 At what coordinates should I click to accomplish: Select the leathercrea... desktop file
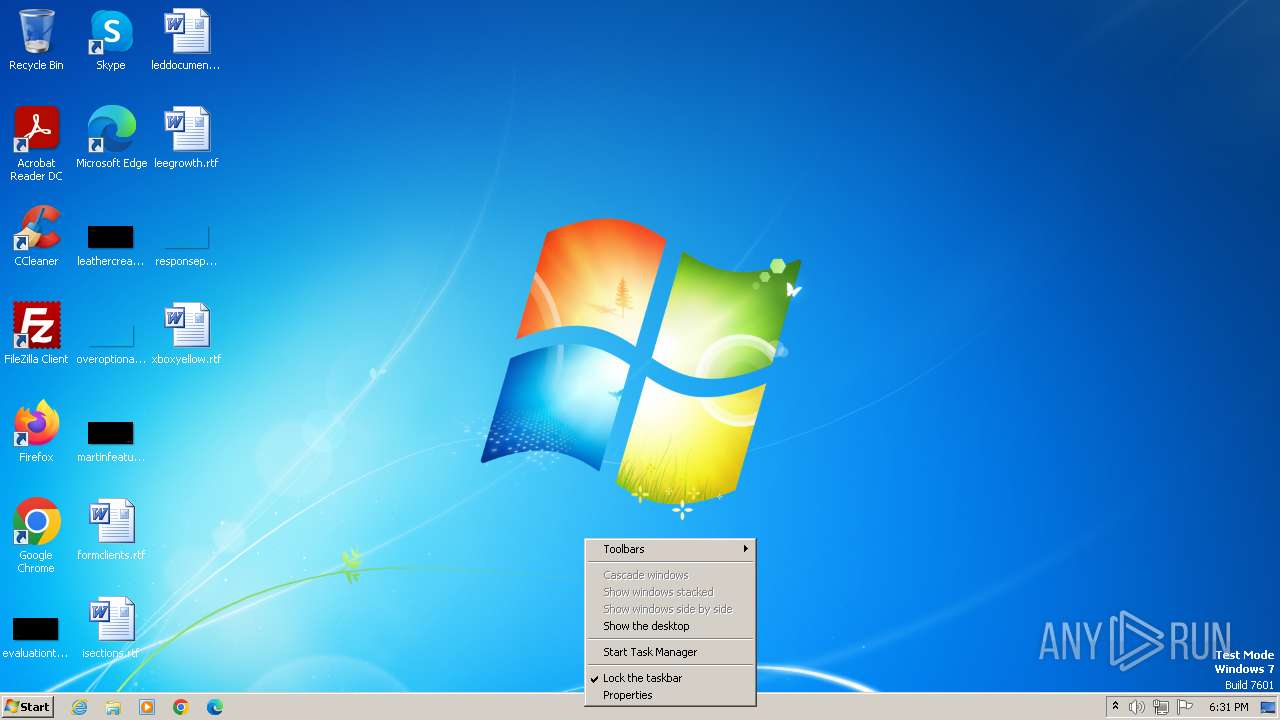[111, 246]
